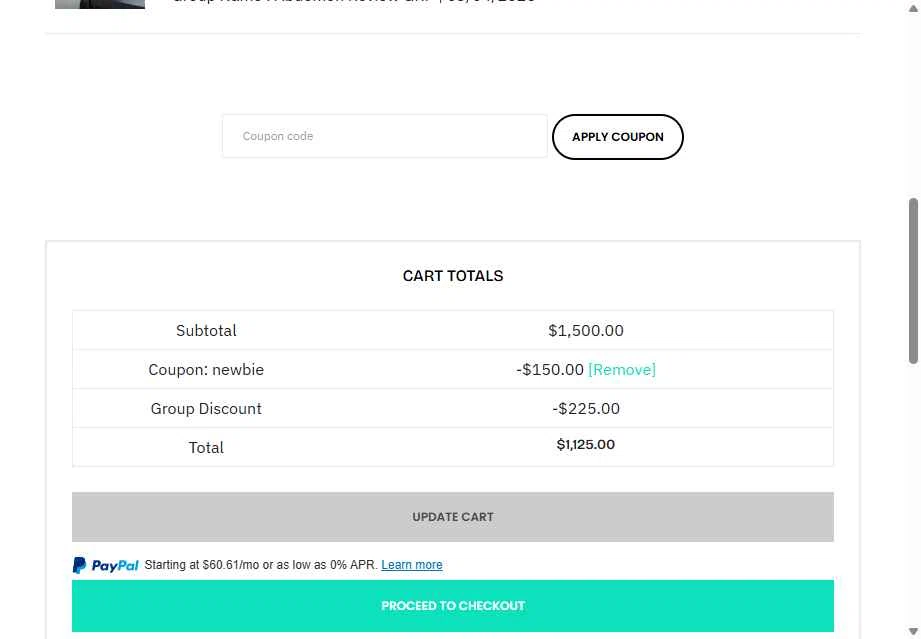
Task: Click the Update Cart button
Action: point(452,517)
